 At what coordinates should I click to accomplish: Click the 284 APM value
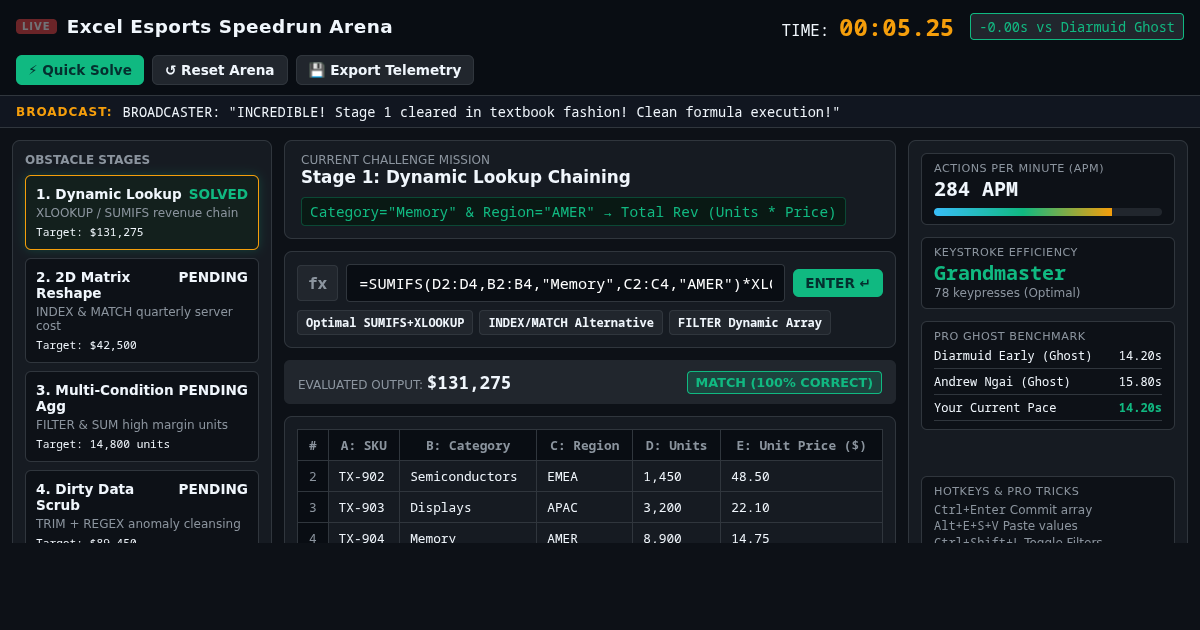point(976,189)
